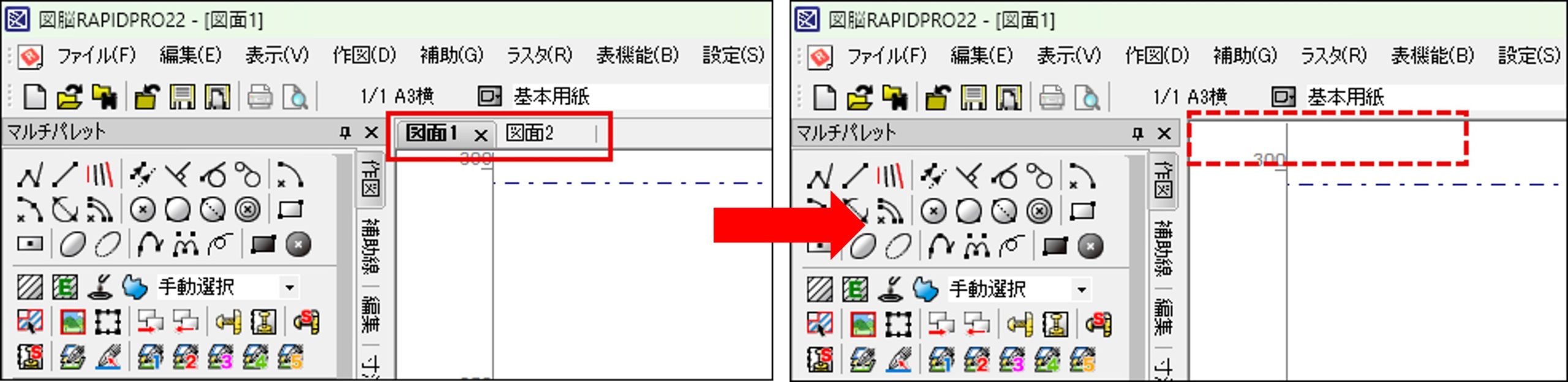Open paper size dropdown beside 基本用紙 in left window

[489, 96]
